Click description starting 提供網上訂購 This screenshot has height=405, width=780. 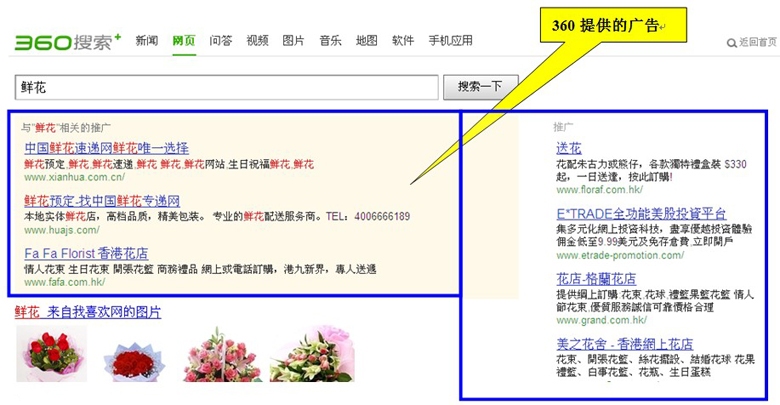(655, 301)
